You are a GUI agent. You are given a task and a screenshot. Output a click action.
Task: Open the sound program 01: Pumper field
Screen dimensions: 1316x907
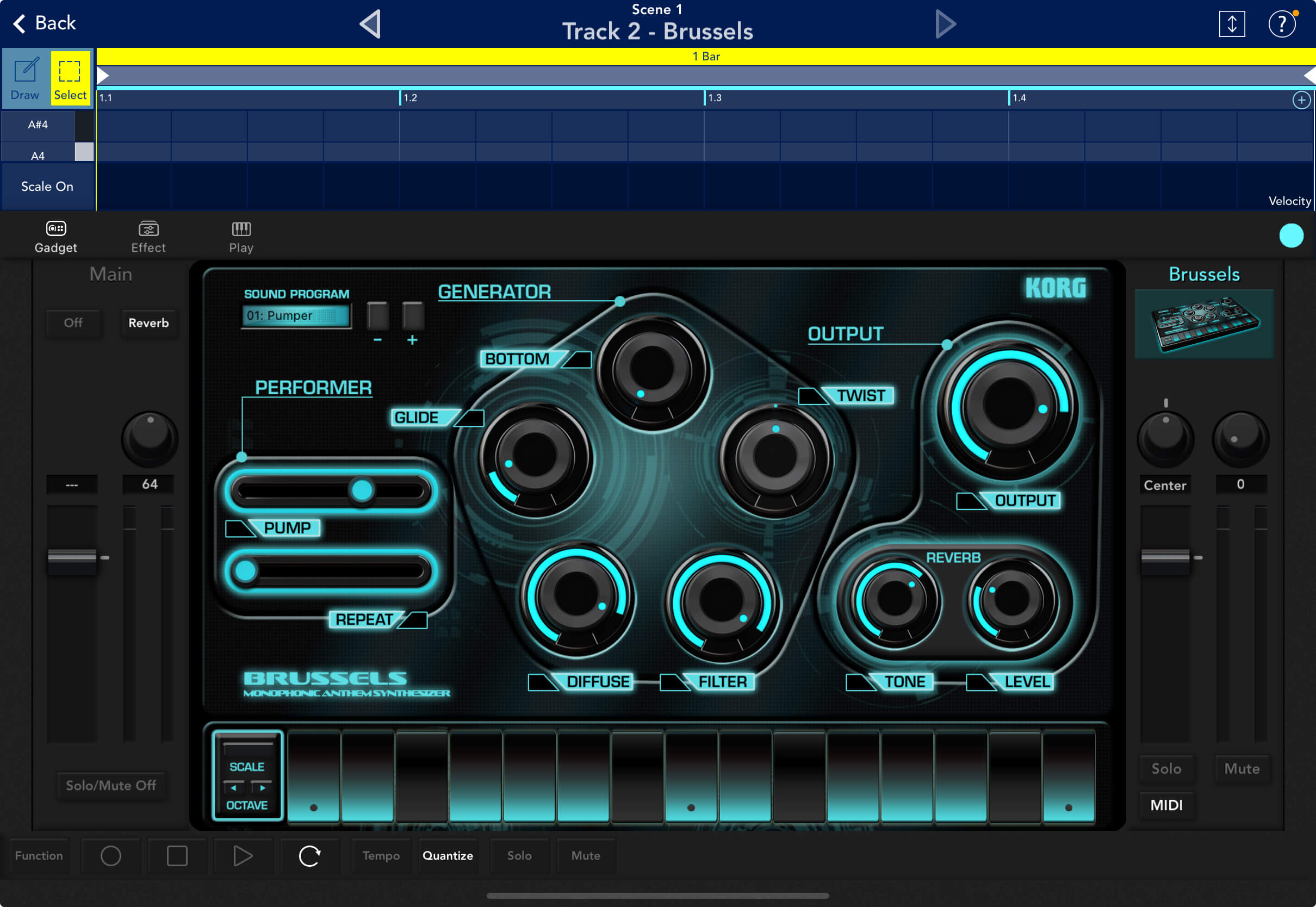(296, 315)
